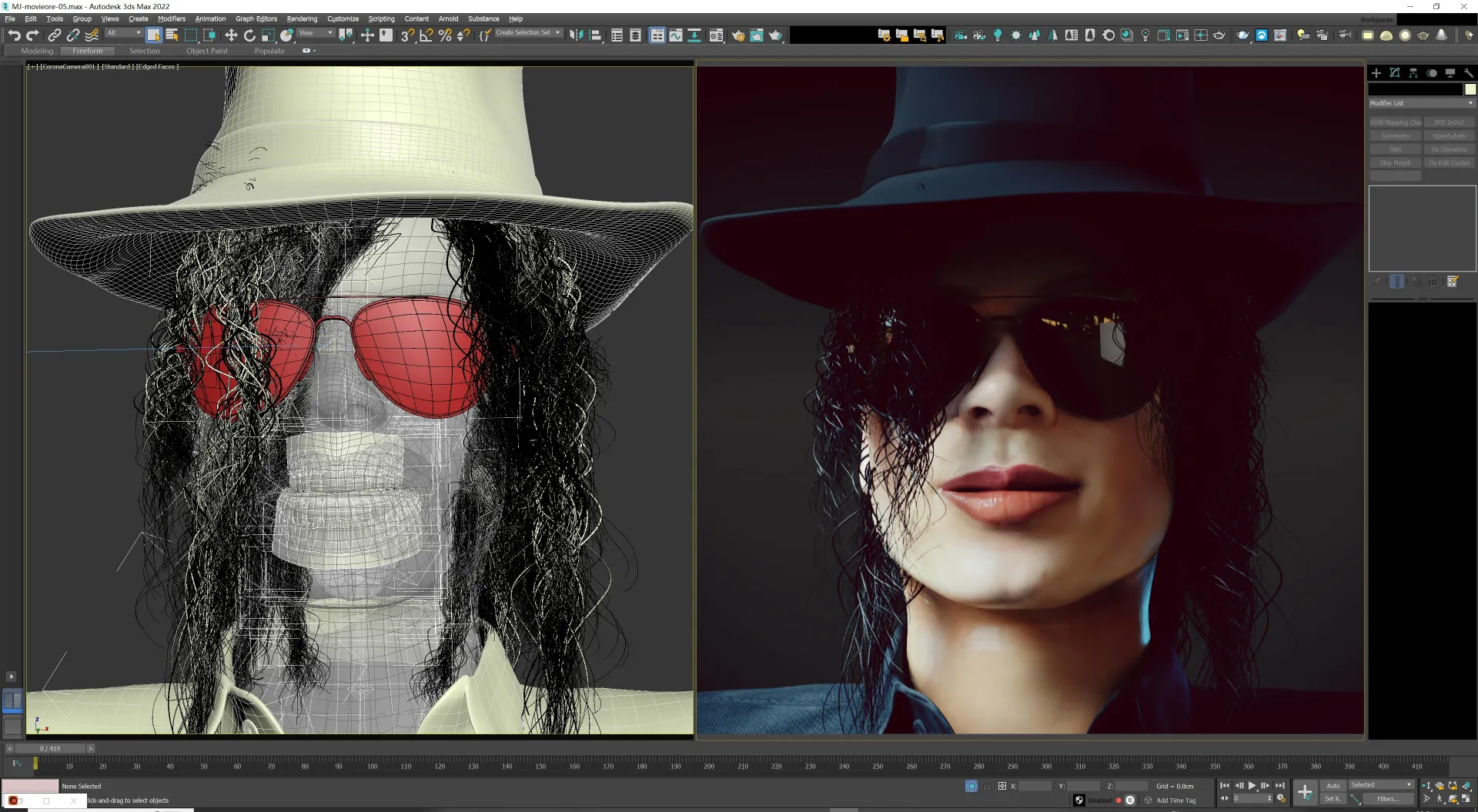
Task: Click the object color swatch in command panel
Action: pos(1470,89)
